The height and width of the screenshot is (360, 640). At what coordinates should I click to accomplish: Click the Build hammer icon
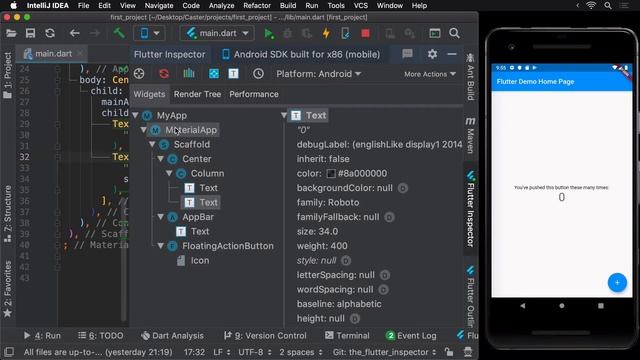click(x=119, y=33)
